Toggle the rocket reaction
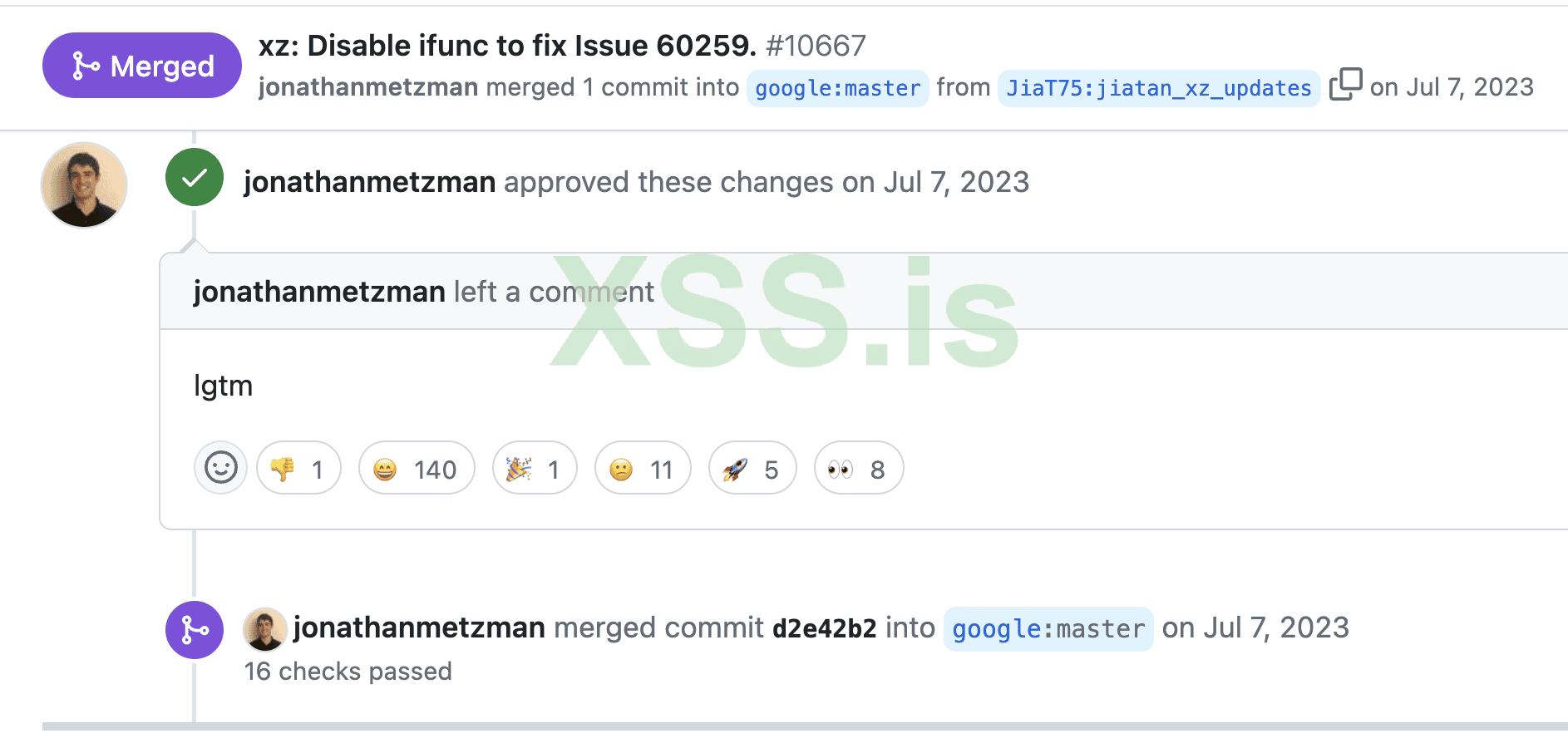Screen dimensions: 1568x748 click(752, 469)
